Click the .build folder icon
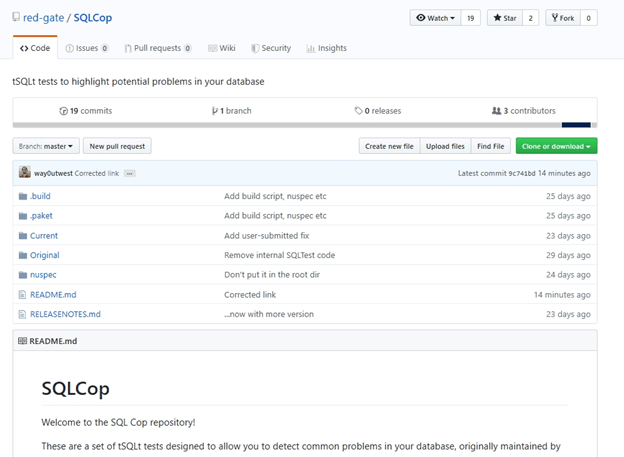 pyautogui.click(x=22, y=196)
